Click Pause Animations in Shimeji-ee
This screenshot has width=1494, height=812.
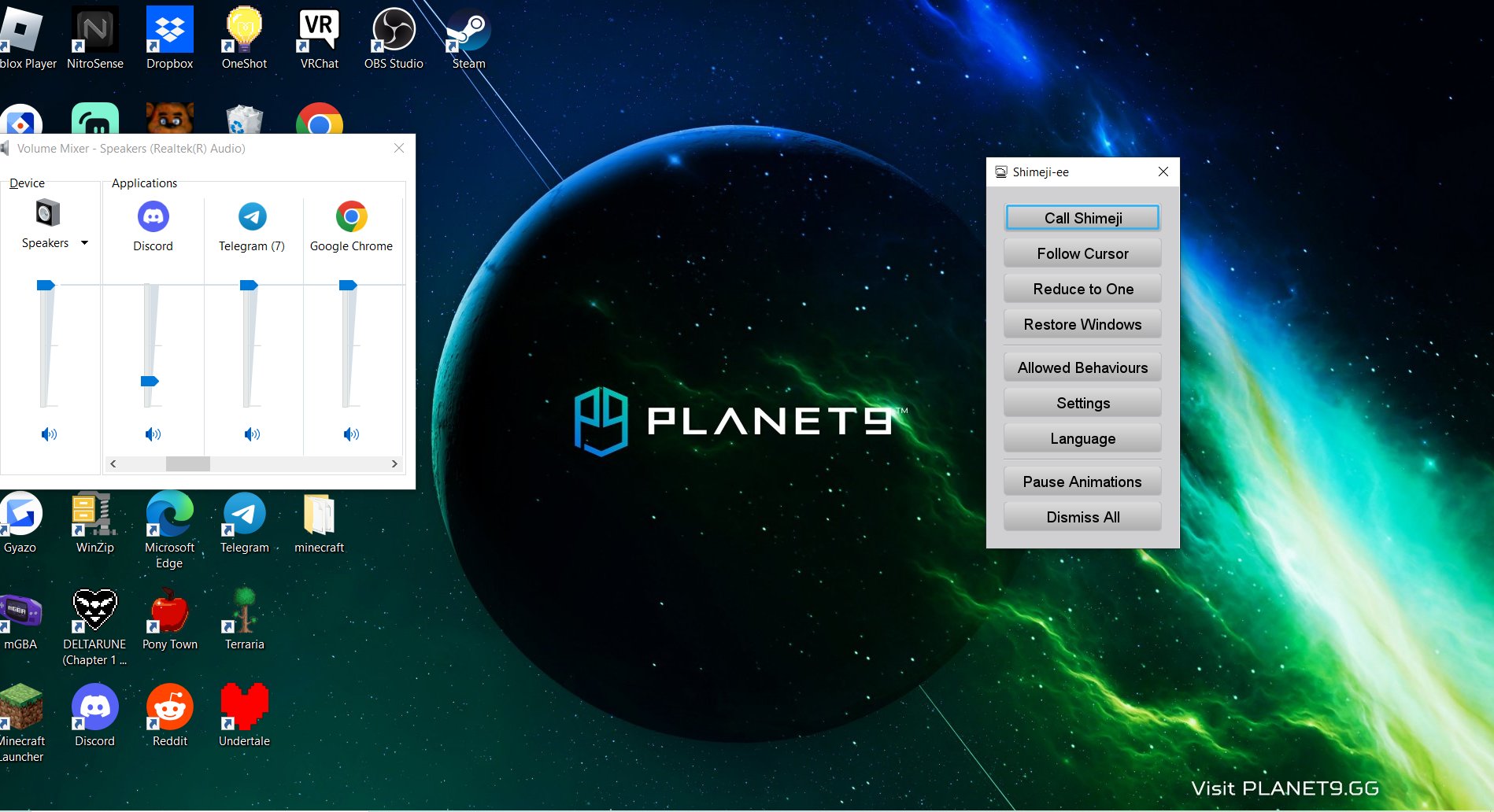click(x=1082, y=482)
